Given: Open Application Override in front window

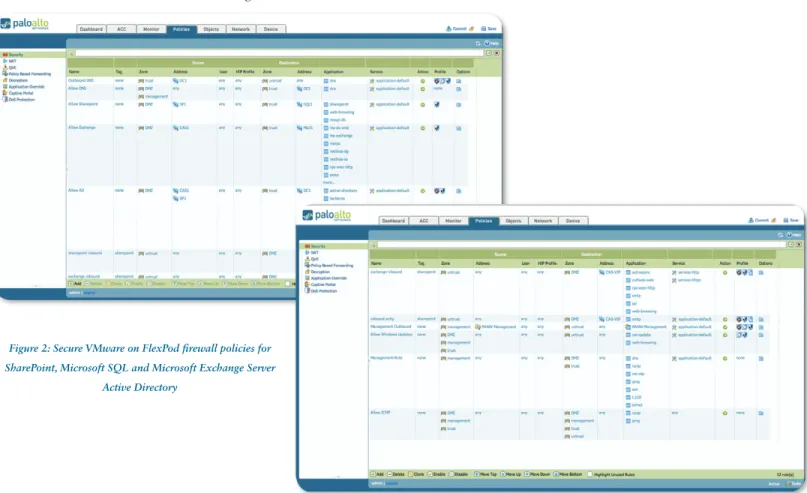Looking at the screenshot, I should [326, 278].
